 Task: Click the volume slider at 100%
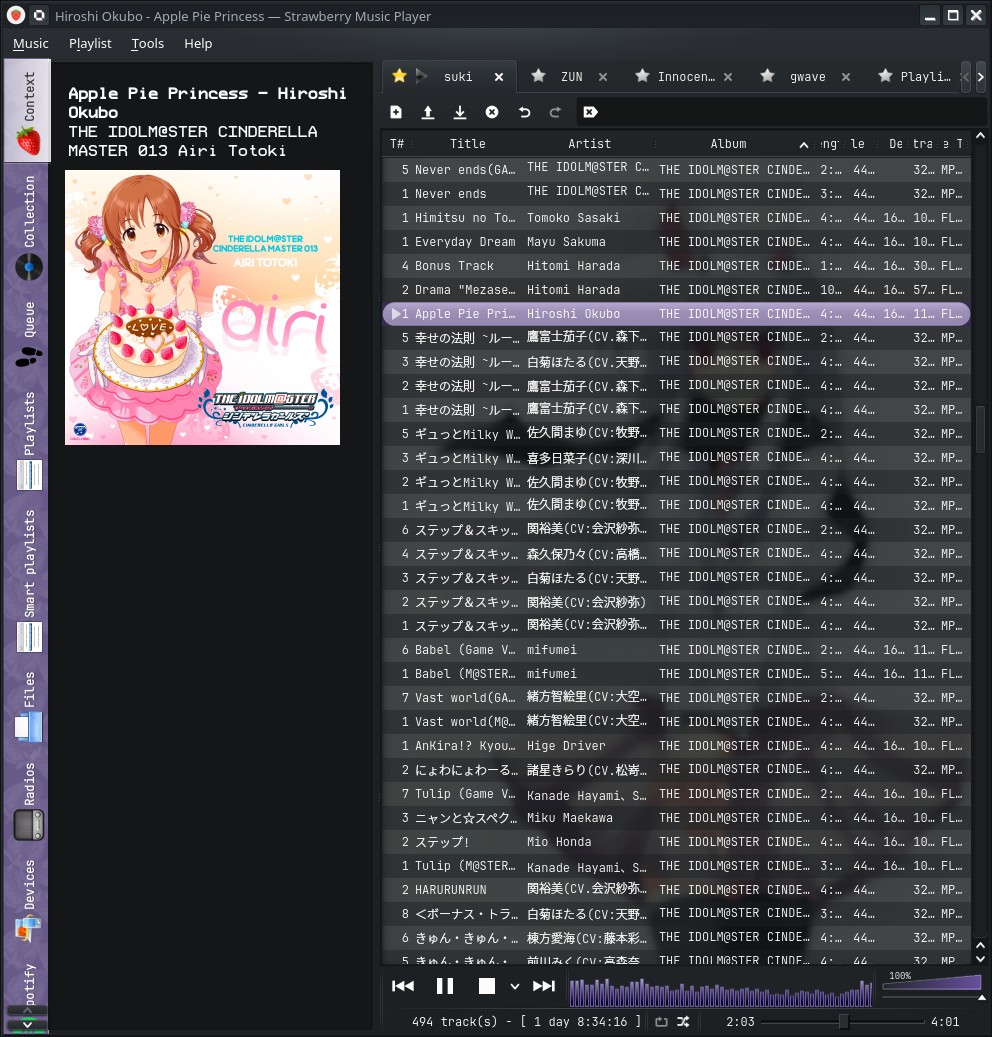click(x=932, y=985)
